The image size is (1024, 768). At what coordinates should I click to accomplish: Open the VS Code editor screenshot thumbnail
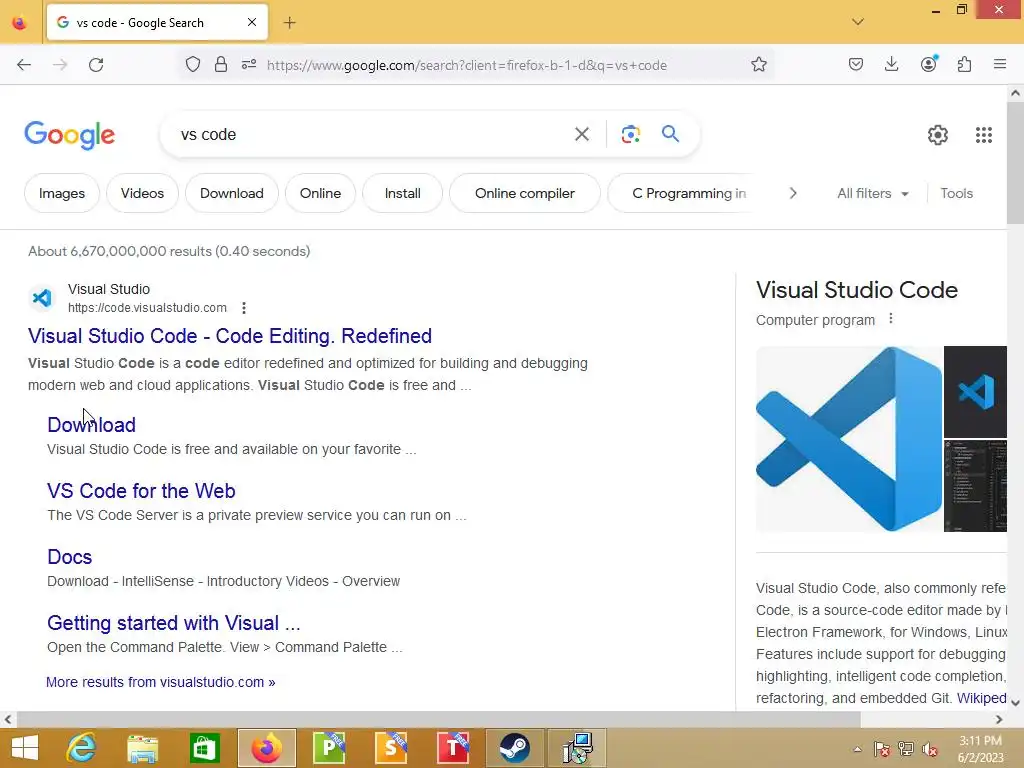976,486
